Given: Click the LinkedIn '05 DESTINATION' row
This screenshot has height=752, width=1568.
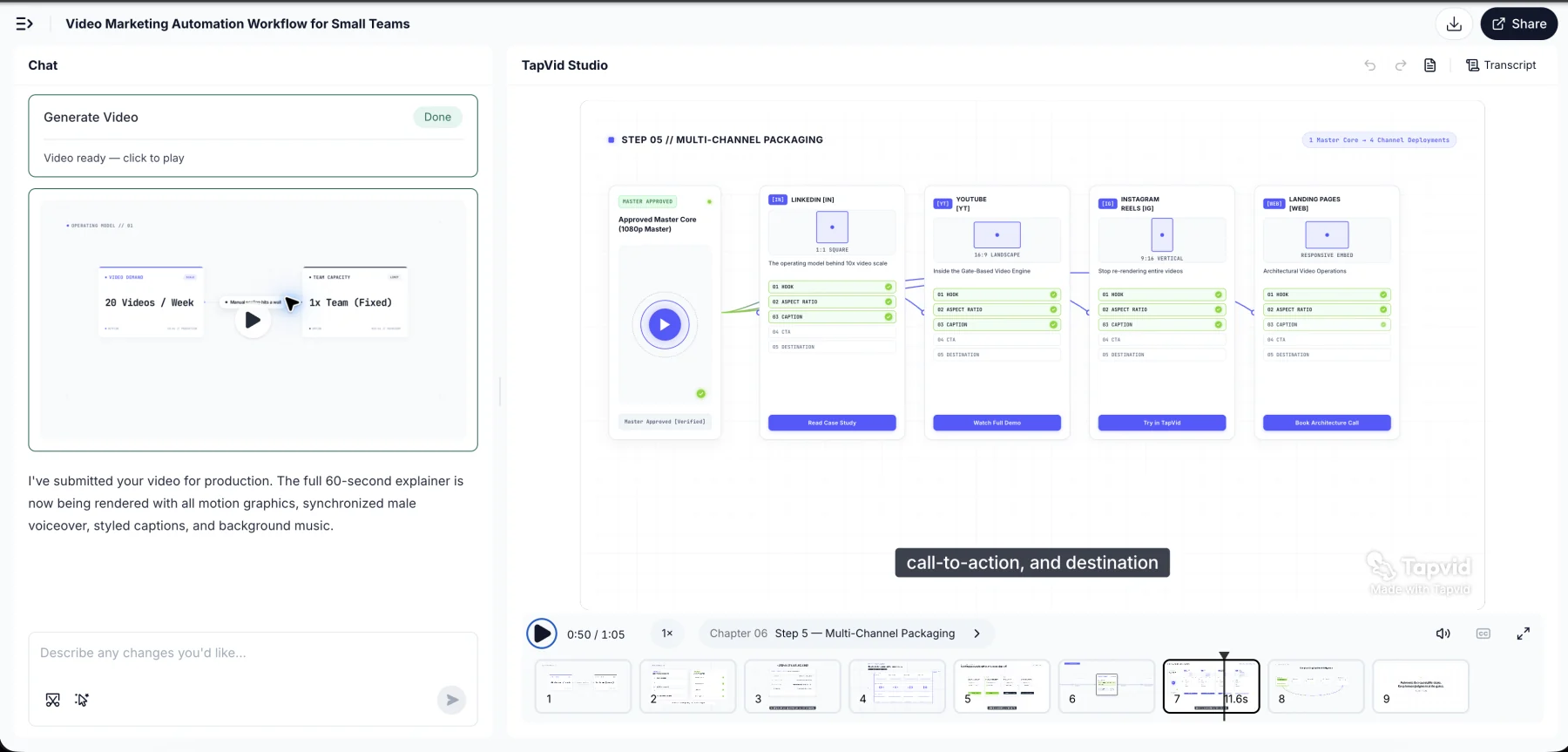Looking at the screenshot, I should point(832,347).
